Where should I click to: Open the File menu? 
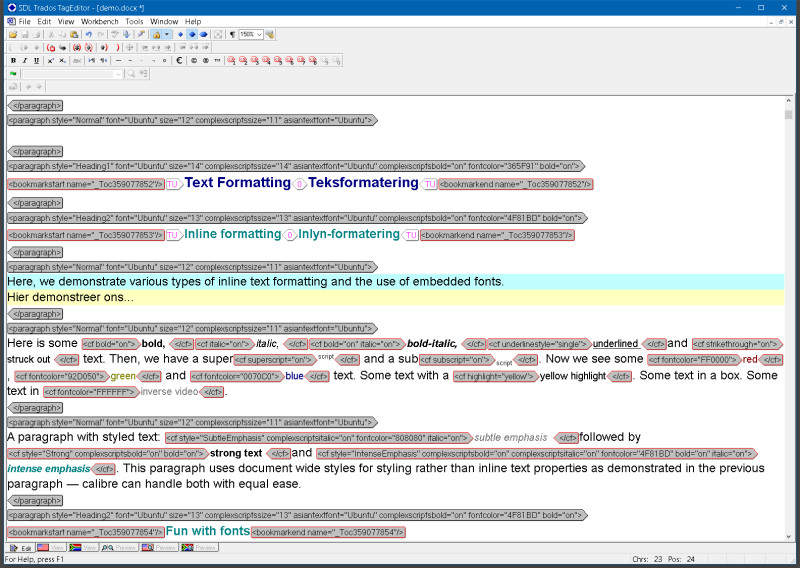[24, 21]
